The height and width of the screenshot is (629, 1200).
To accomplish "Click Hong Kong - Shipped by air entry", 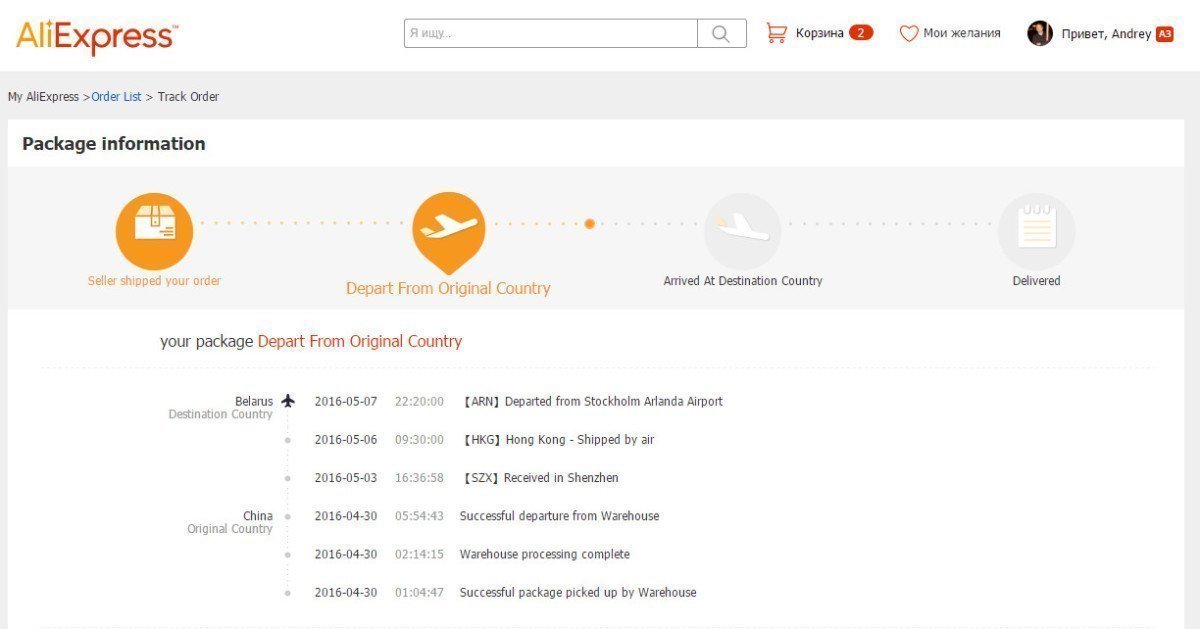I will point(557,439).
